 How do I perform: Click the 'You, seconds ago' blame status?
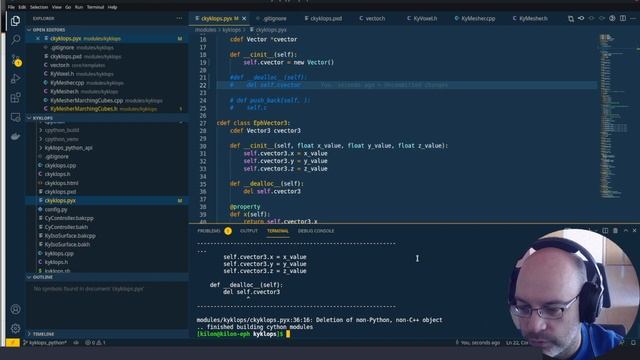[x=478, y=342]
